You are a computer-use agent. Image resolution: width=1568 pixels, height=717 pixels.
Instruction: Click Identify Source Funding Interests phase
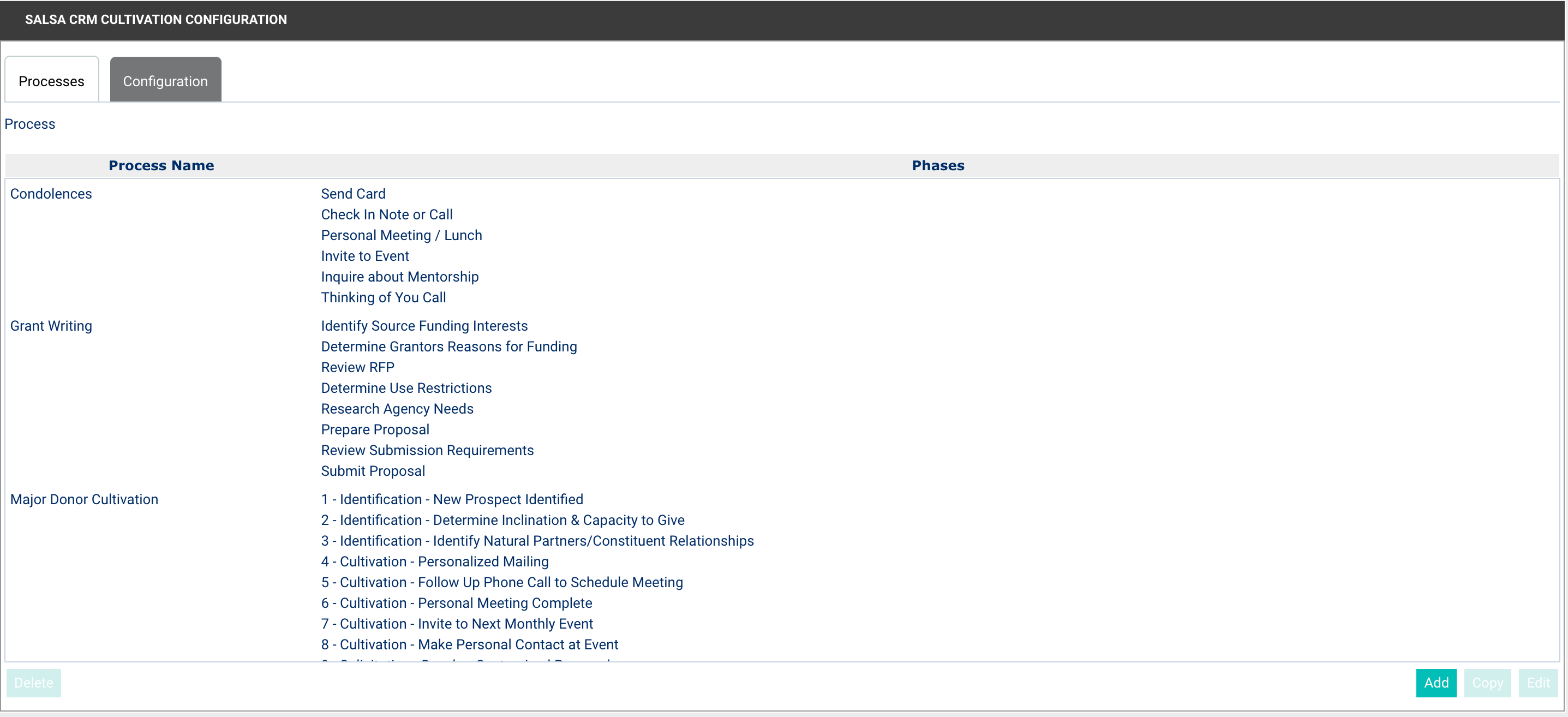coord(424,326)
